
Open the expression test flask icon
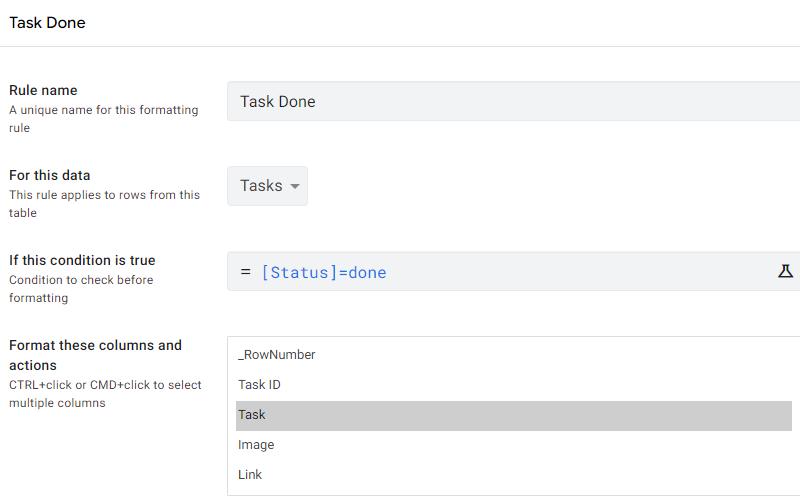tap(786, 271)
